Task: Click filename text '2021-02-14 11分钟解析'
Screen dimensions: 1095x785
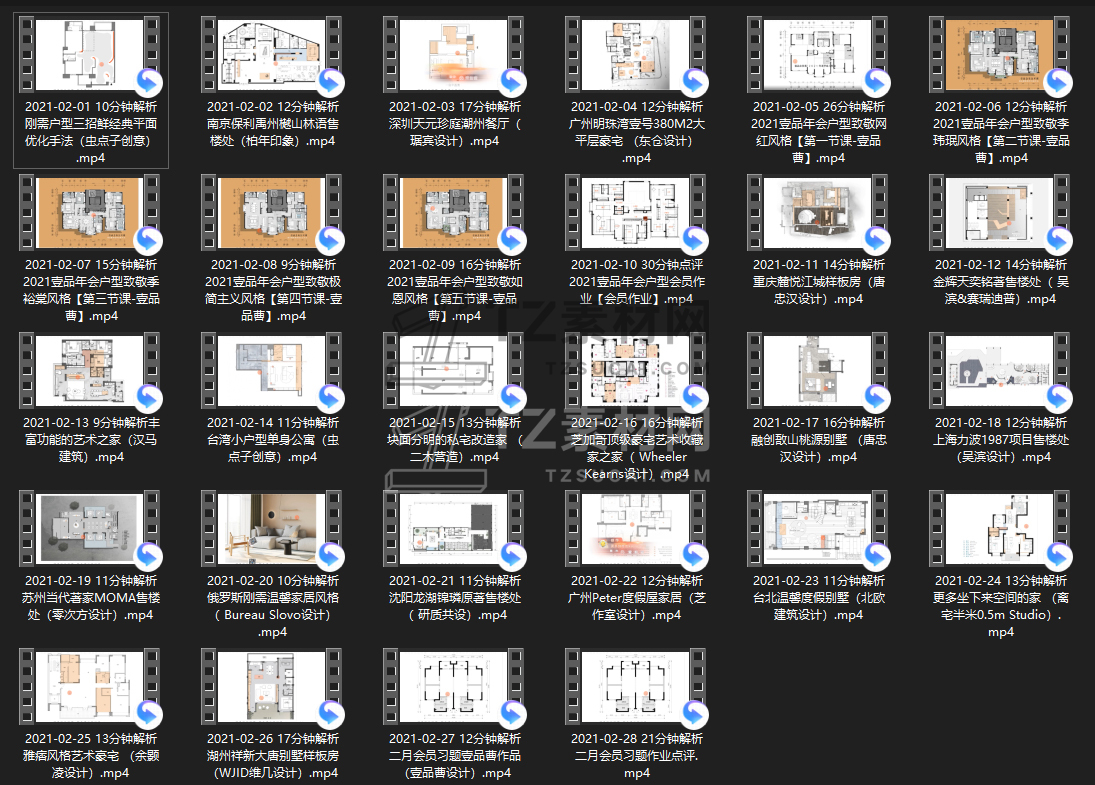Action: pos(273,423)
